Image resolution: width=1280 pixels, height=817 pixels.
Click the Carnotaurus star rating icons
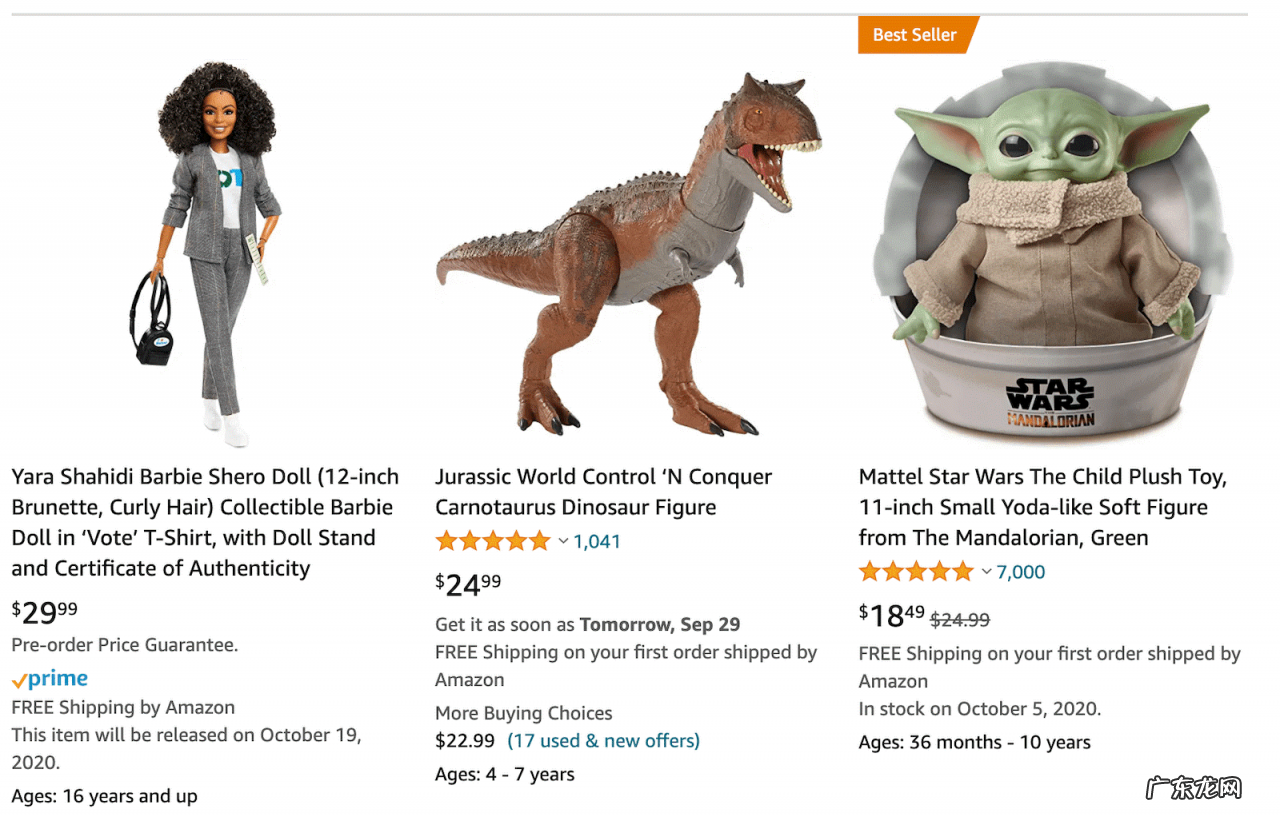click(493, 542)
